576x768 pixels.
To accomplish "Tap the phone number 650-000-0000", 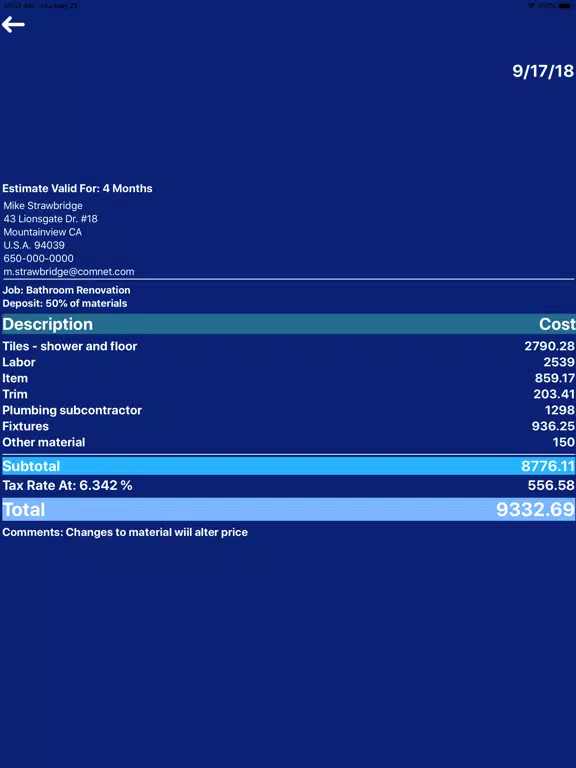I will point(39,258).
